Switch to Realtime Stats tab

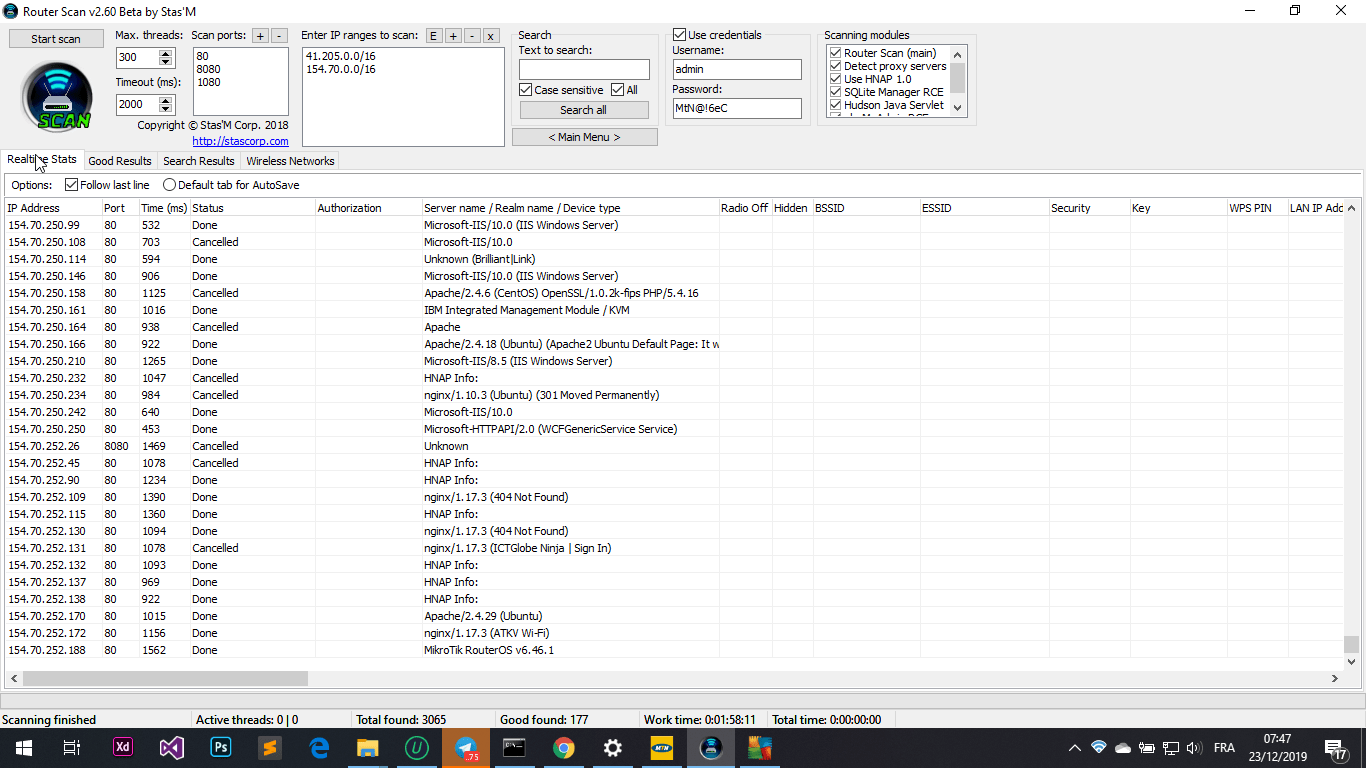(42, 160)
